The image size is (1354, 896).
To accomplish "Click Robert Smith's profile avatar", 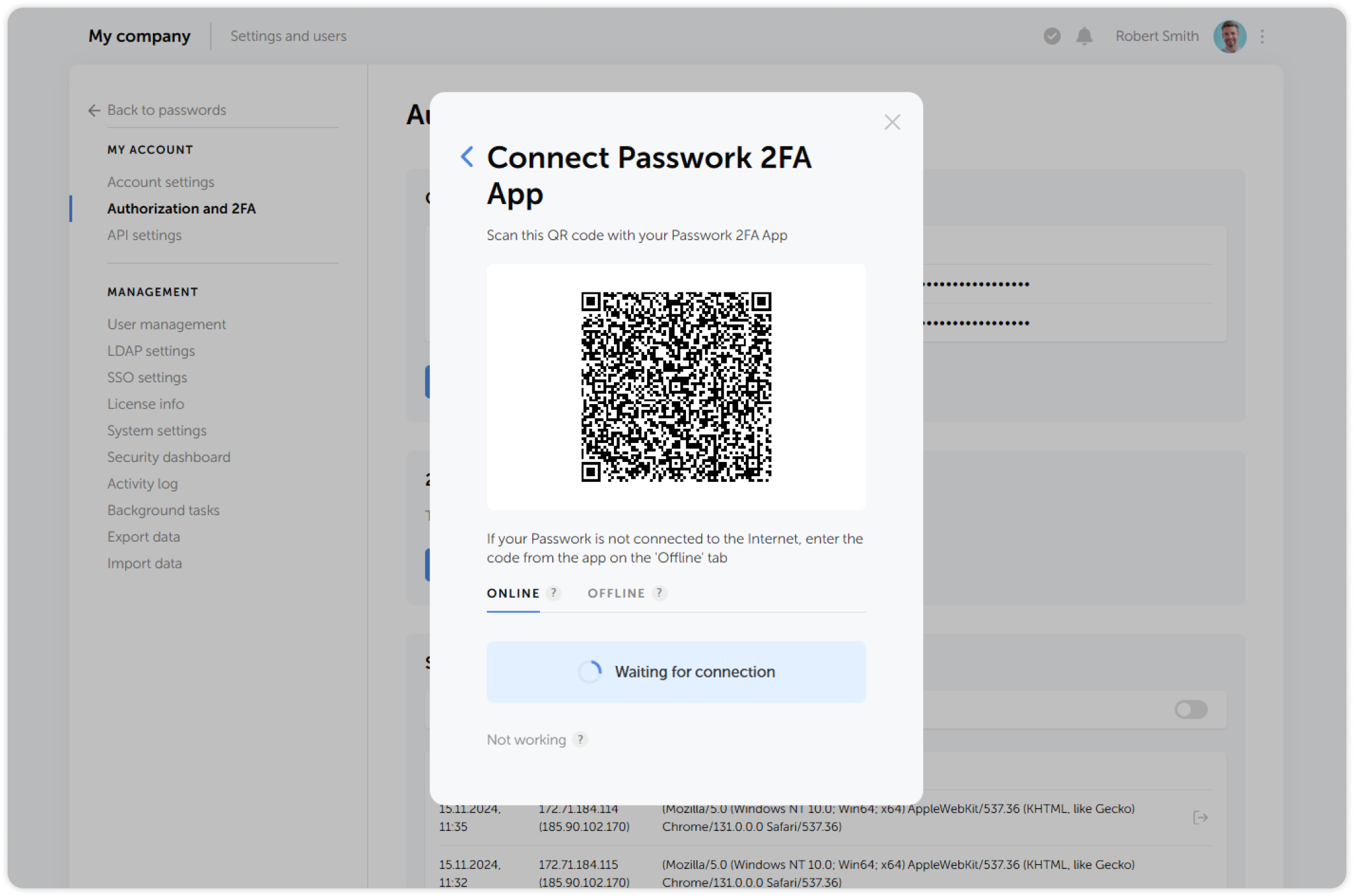I will pos(1229,36).
